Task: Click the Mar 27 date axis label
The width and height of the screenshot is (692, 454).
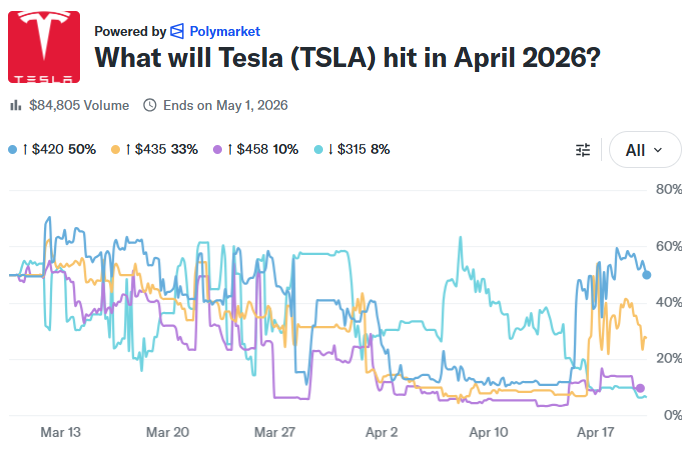Action: (274, 433)
